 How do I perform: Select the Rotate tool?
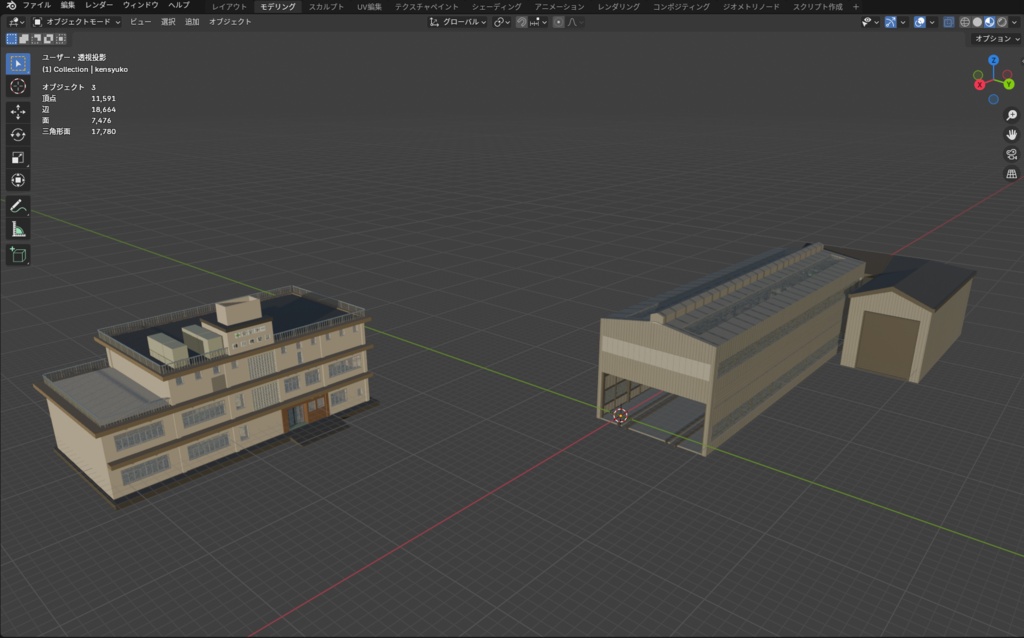18,135
